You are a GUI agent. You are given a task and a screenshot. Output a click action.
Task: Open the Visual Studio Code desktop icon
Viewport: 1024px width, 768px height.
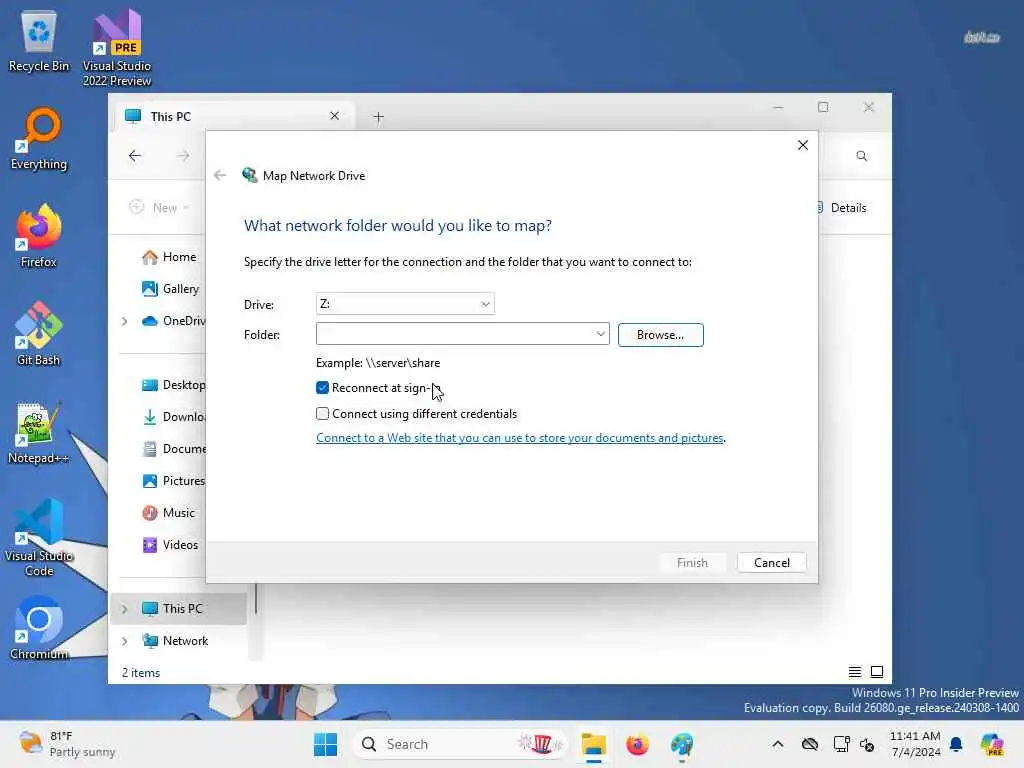[39, 538]
